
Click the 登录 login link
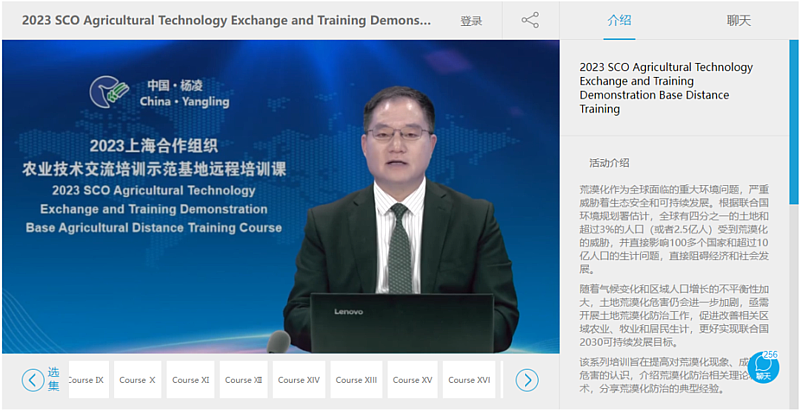[x=471, y=21]
